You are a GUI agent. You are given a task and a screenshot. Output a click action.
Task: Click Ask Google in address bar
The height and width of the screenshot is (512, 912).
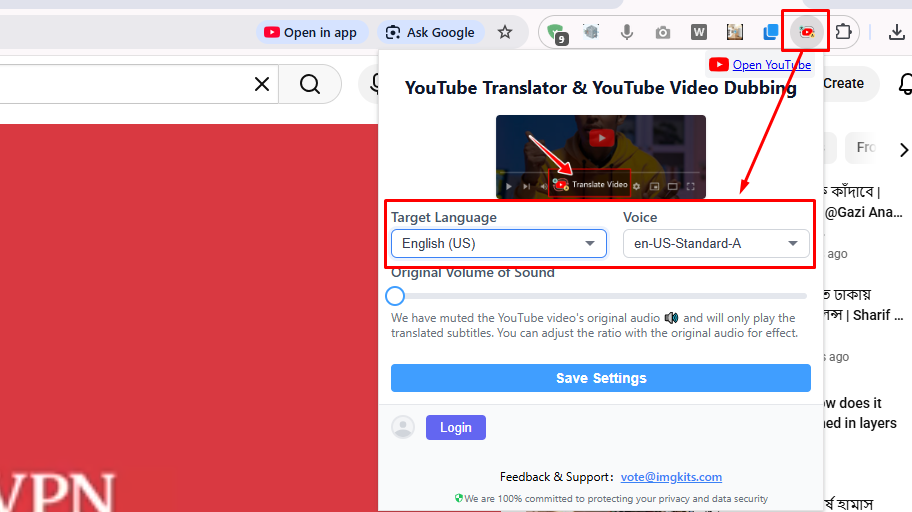point(430,33)
